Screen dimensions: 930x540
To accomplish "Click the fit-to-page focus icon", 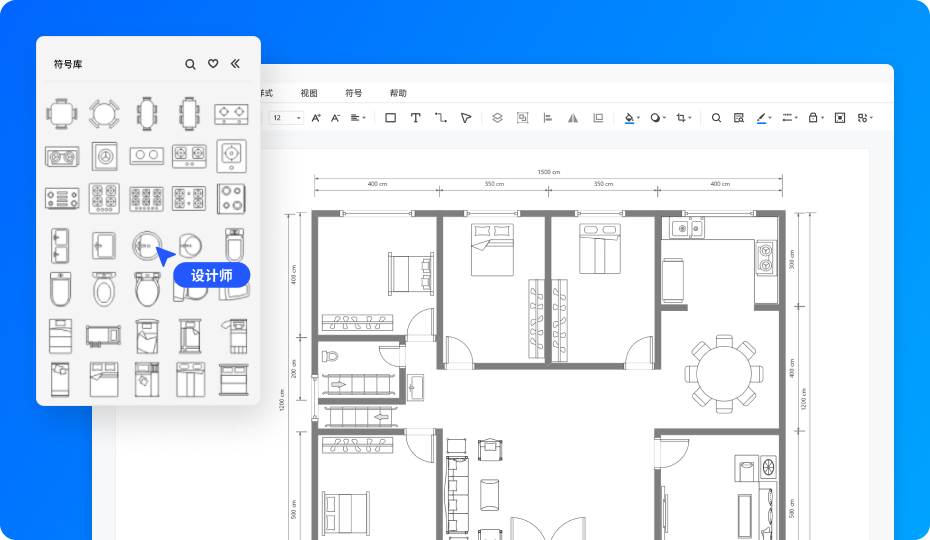I will (x=840, y=117).
